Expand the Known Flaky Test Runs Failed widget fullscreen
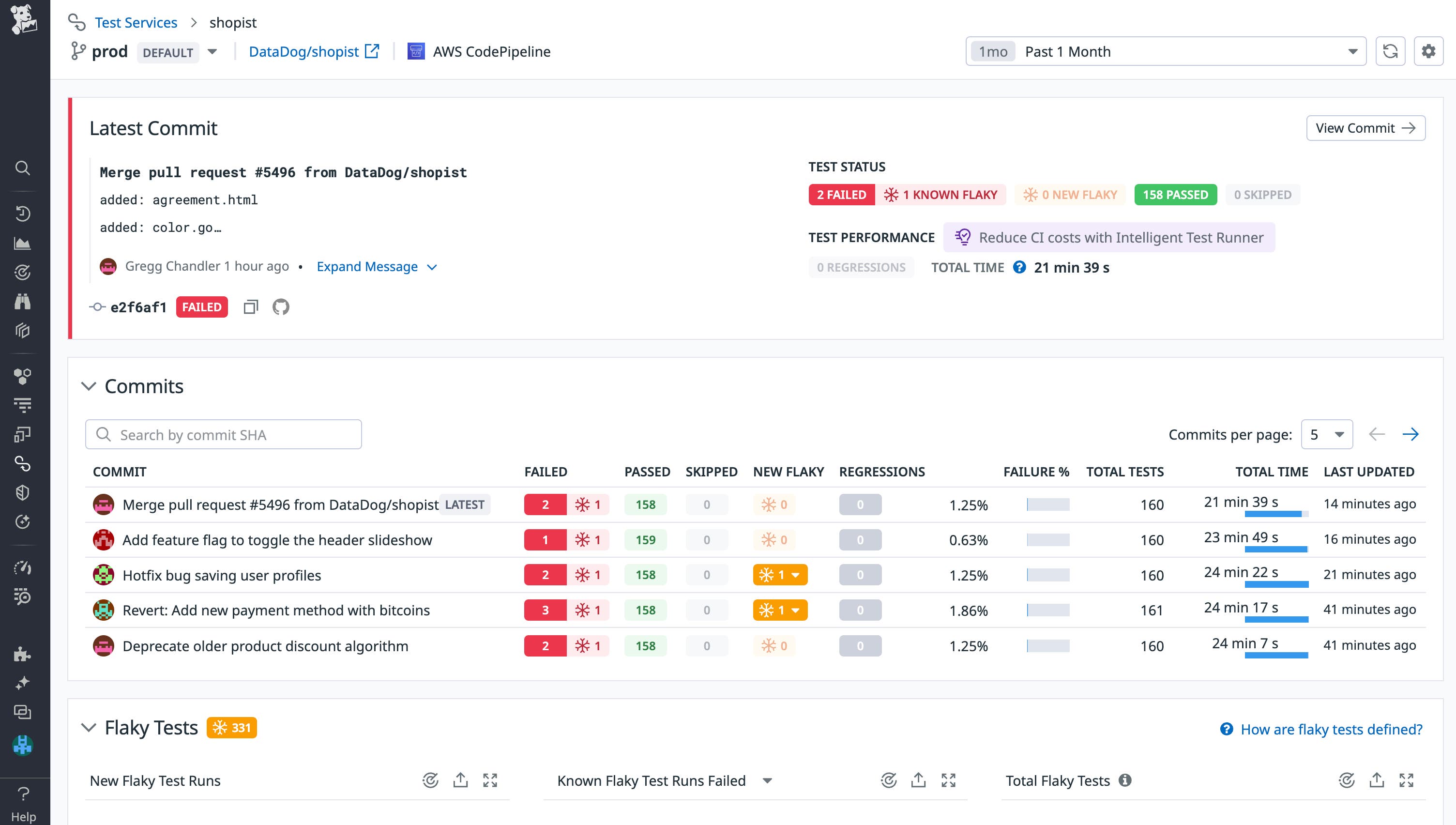The height and width of the screenshot is (825, 1456). pos(949,780)
